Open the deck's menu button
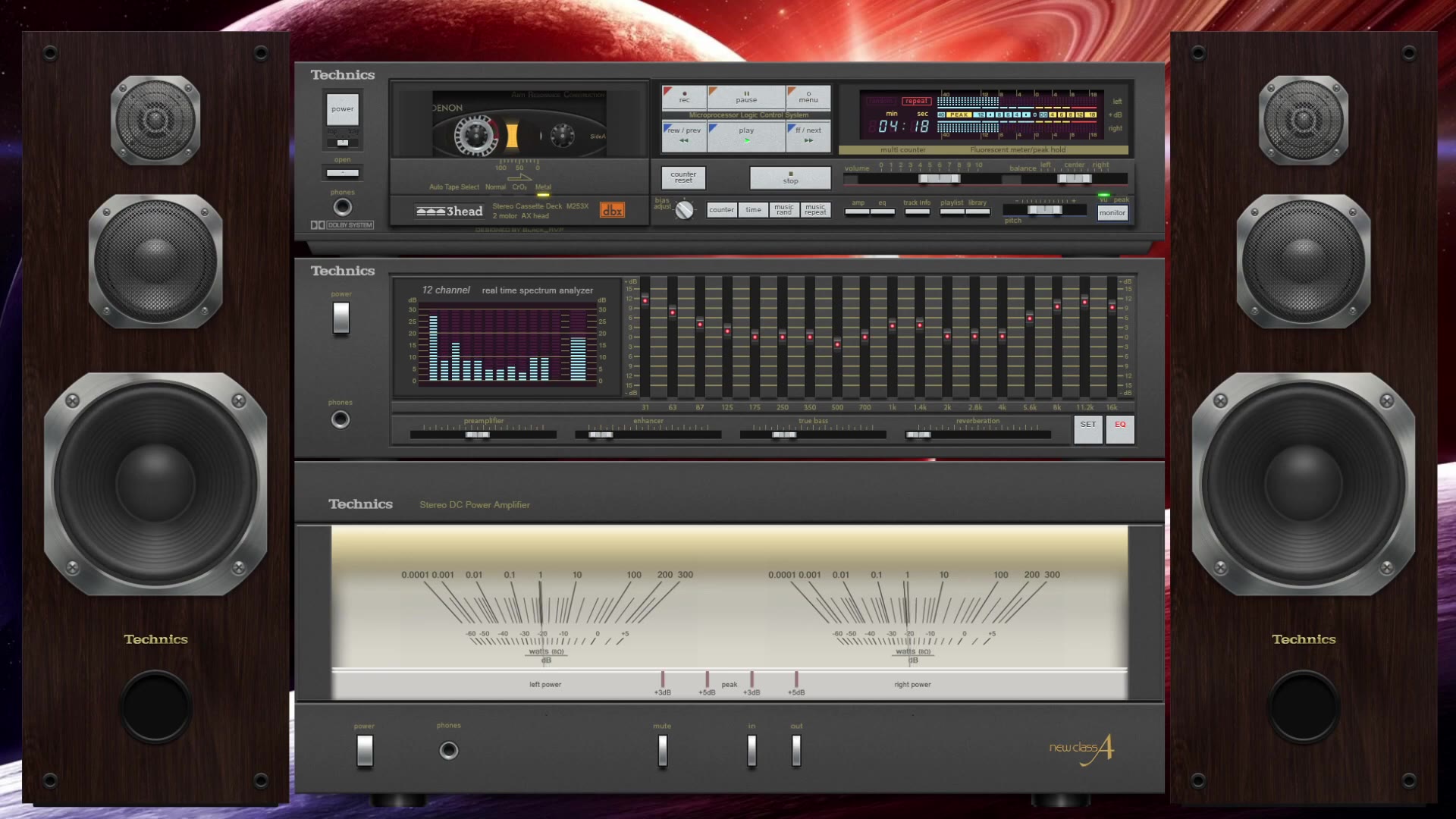 click(808, 97)
